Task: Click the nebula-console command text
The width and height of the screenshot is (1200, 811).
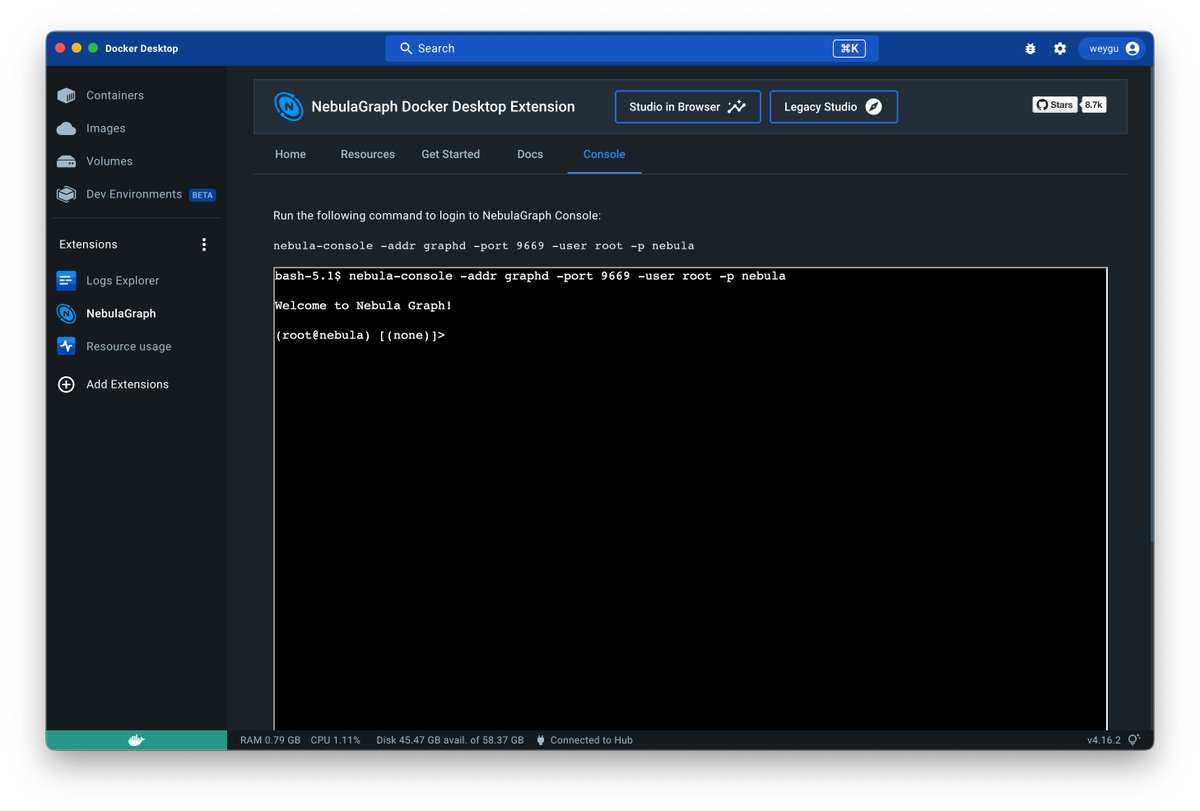Action: (x=484, y=246)
